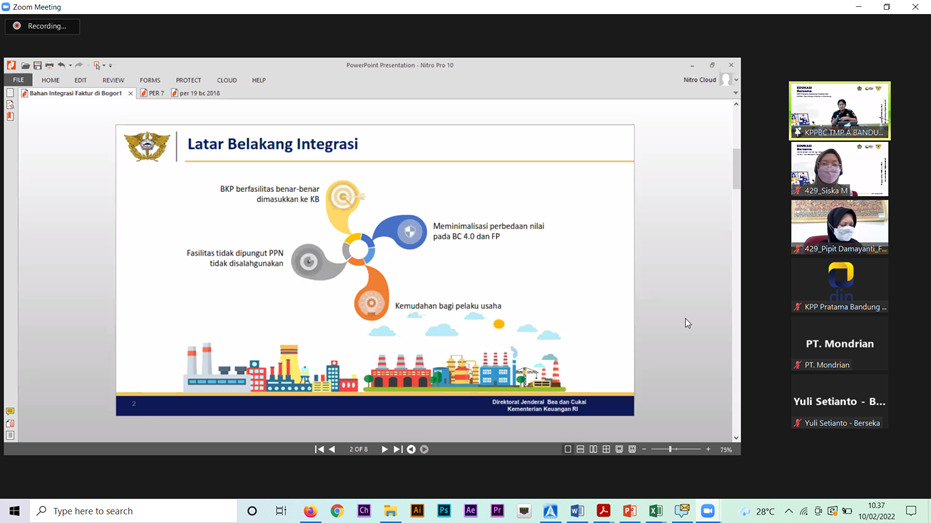Open the Customize Quick Access Toolbar dropdown
The image size is (931, 523).
click(x=110, y=66)
